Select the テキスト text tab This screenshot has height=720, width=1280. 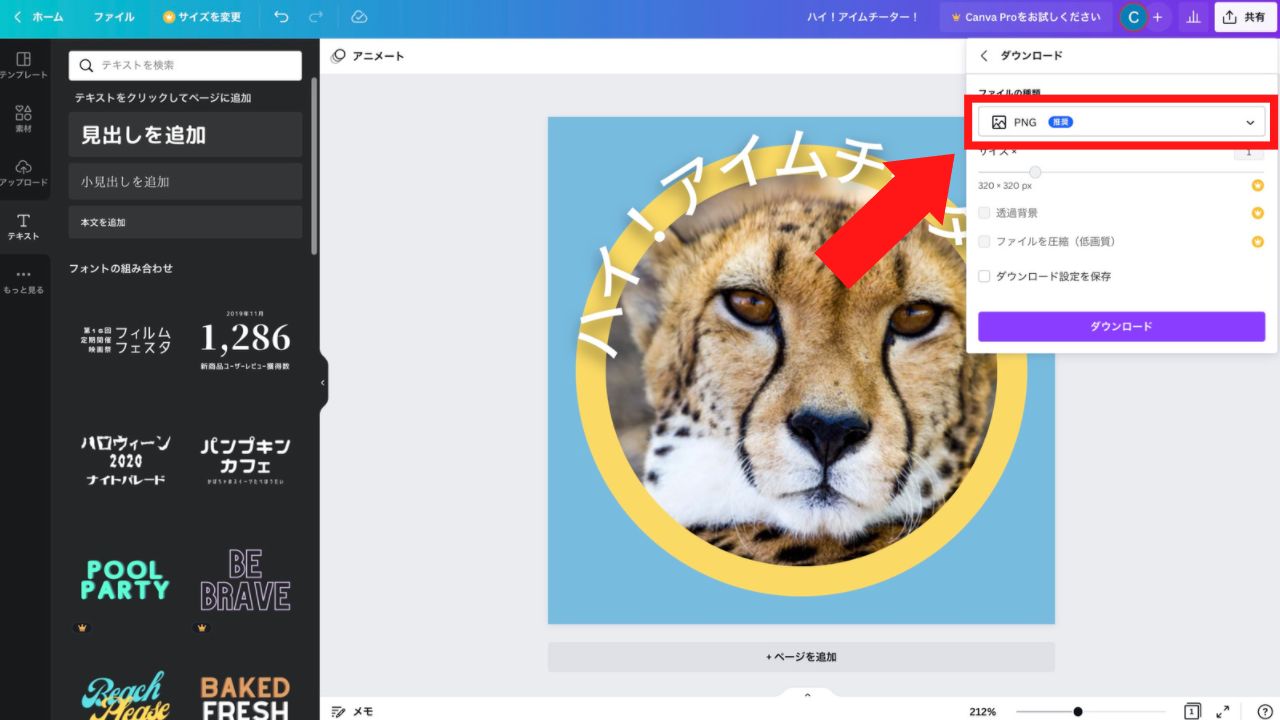(x=24, y=227)
